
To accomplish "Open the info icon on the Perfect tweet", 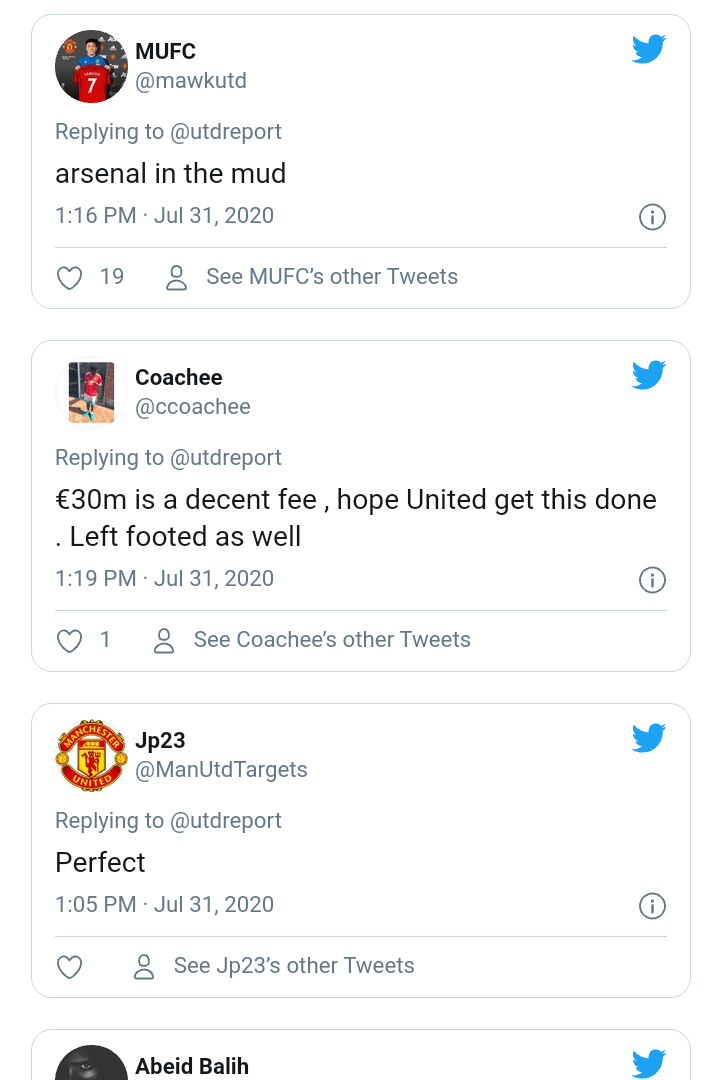I will pyautogui.click(x=652, y=906).
